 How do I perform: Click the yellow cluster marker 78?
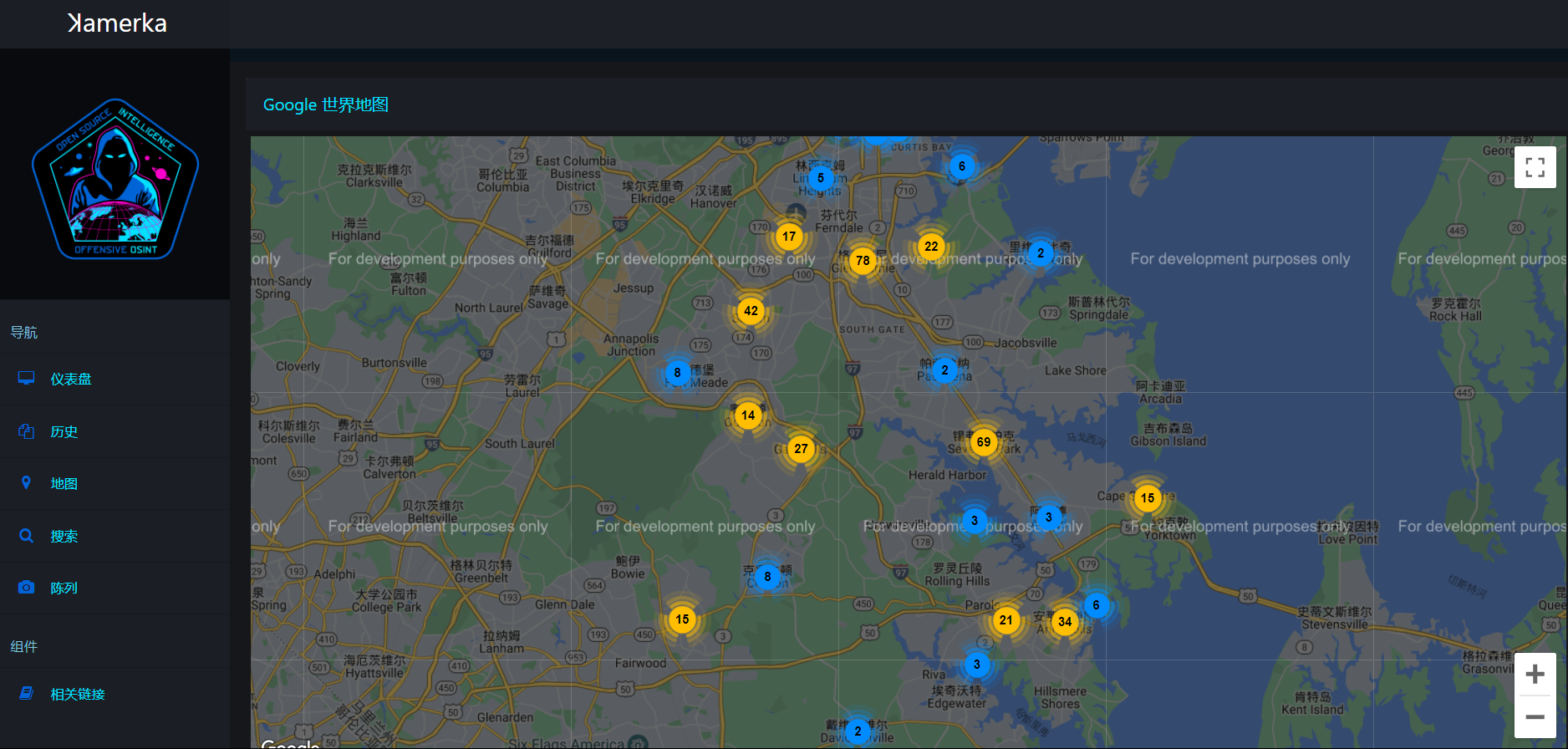pyautogui.click(x=863, y=261)
